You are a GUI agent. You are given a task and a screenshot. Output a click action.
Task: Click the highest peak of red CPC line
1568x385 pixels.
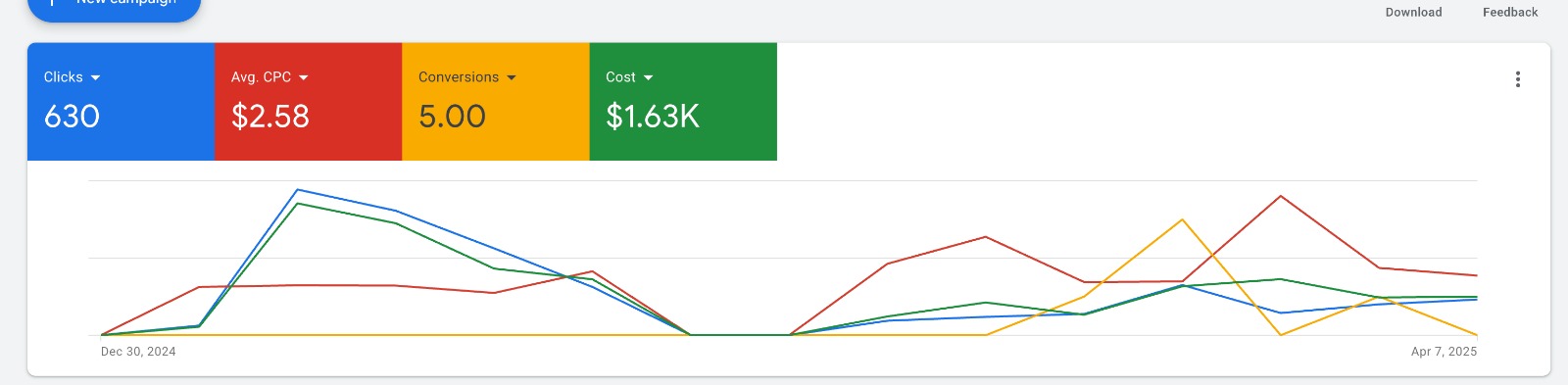(x=1281, y=196)
